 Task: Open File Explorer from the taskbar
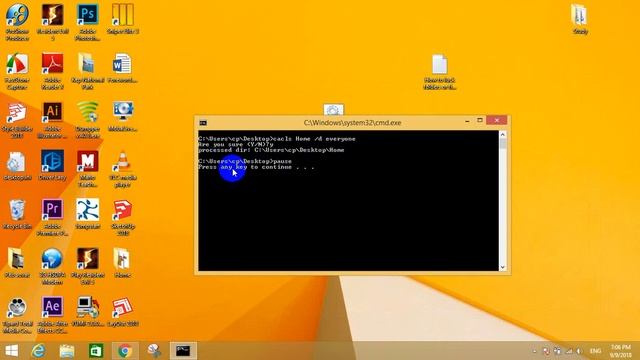pyautogui.click(x=67, y=351)
